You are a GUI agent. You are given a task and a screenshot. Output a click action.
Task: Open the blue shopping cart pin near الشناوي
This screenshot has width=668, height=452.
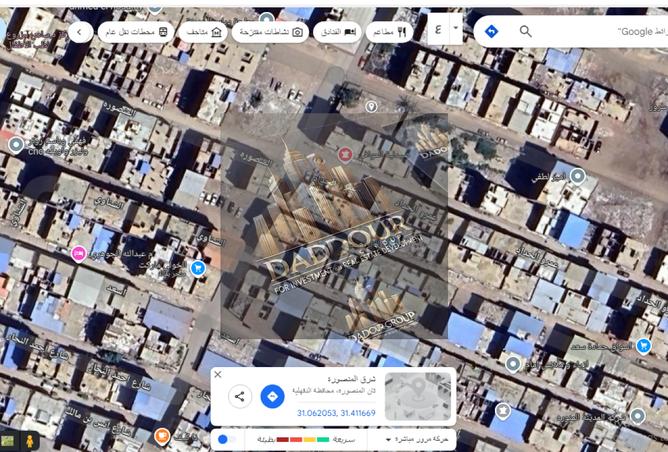pyautogui.click(x=198, y=268)
